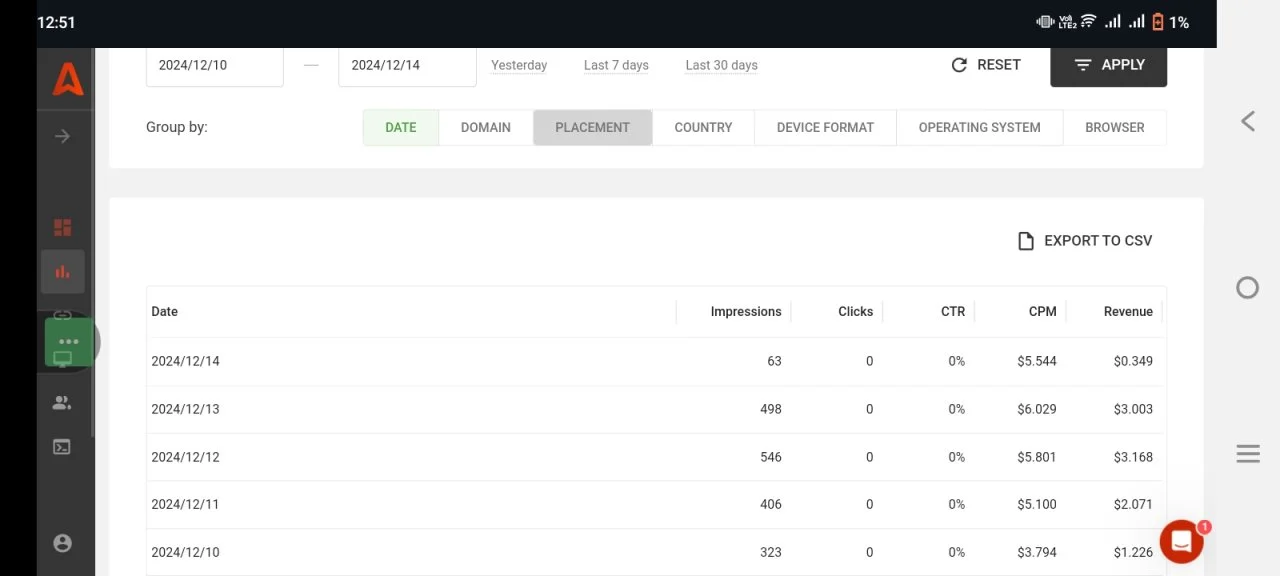This screenshot has width=1280, height=576.
Task: Sort by the CPM column header
Action: coord(1043,312)
